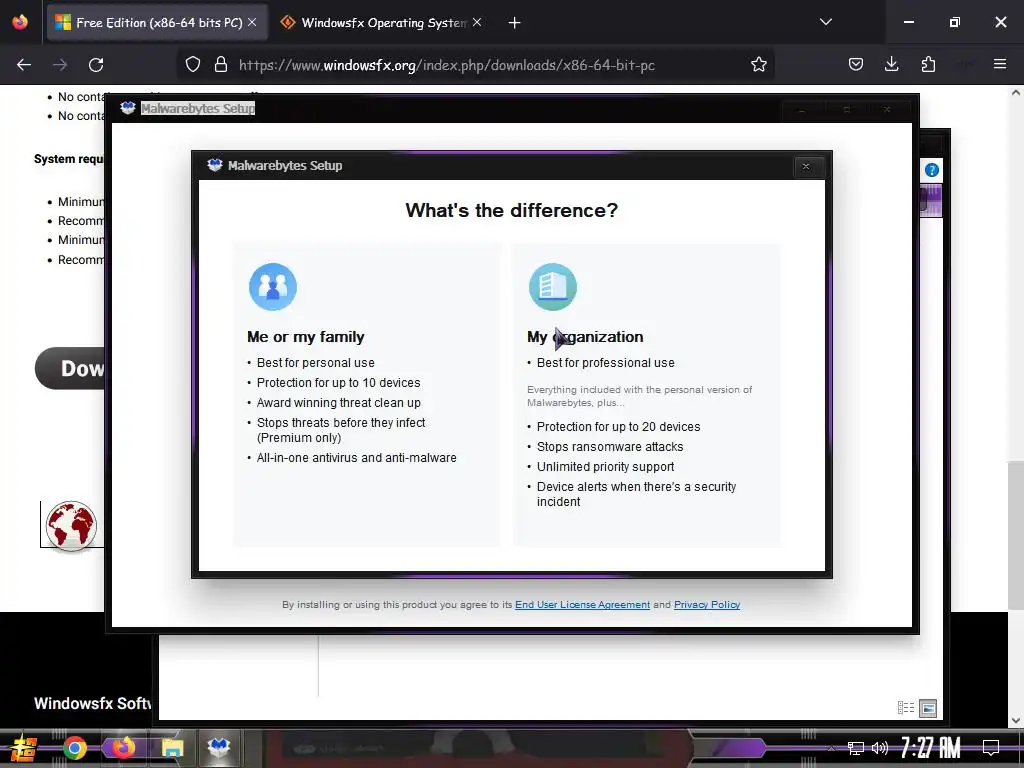Click the Firefox logo in title bar
Screen dimensions: 1024x768
coord(20,22)
